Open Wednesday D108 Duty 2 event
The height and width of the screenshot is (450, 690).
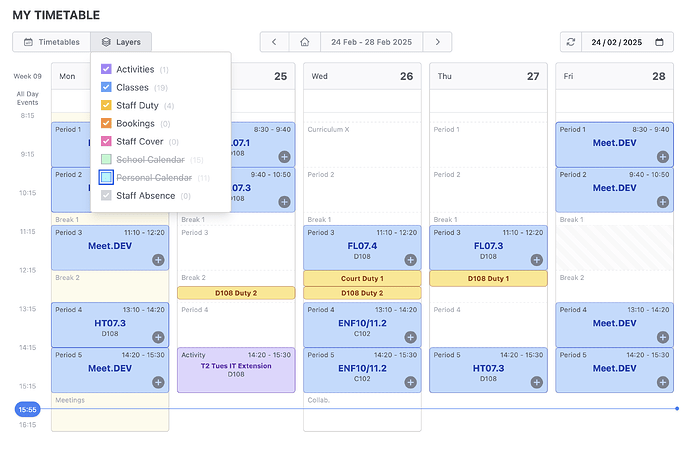(x=362, y=293)
